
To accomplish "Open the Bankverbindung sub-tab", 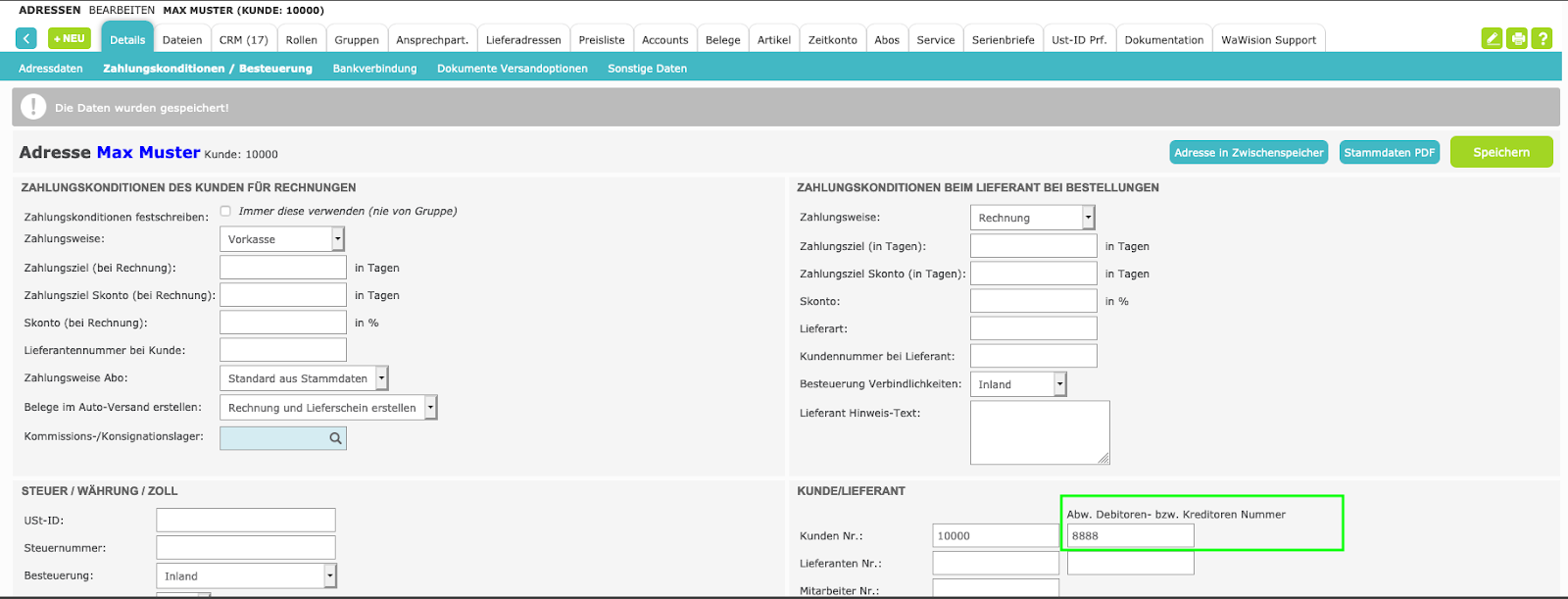I will [374, 69].
